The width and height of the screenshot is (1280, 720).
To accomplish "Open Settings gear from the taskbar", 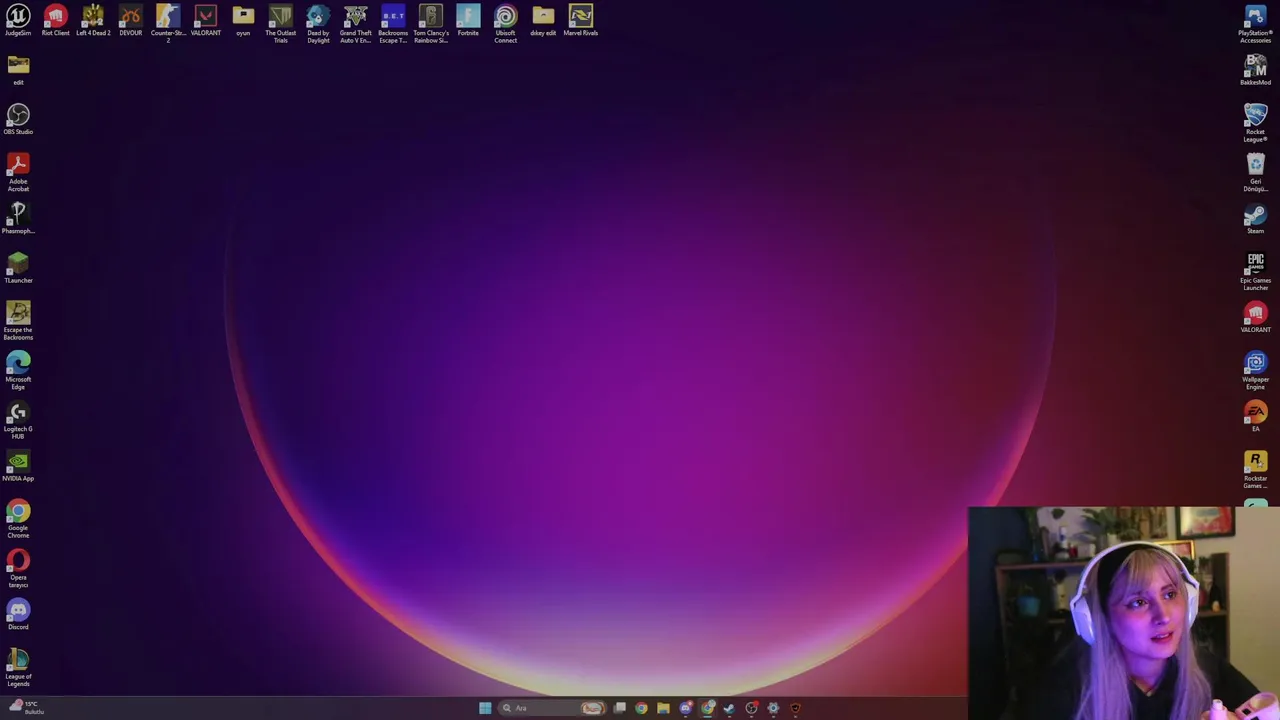I will tap(773, 708).
